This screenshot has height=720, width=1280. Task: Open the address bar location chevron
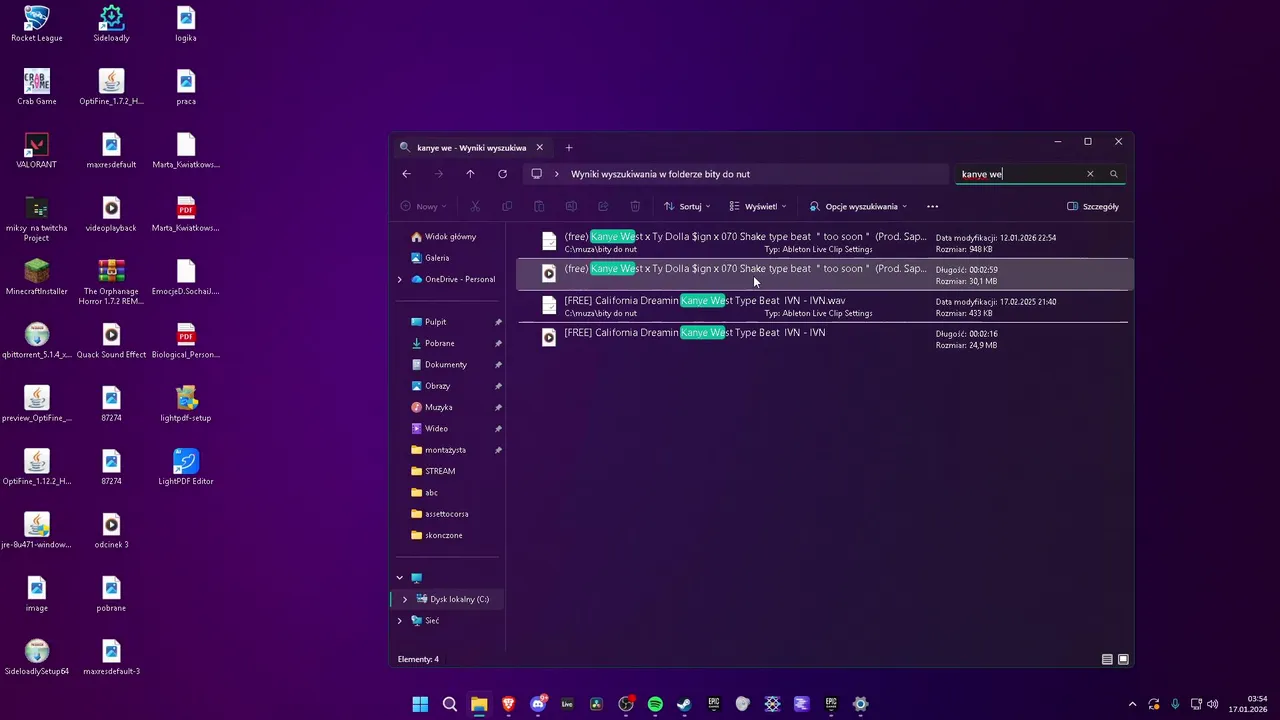click(x=557, y=174)
